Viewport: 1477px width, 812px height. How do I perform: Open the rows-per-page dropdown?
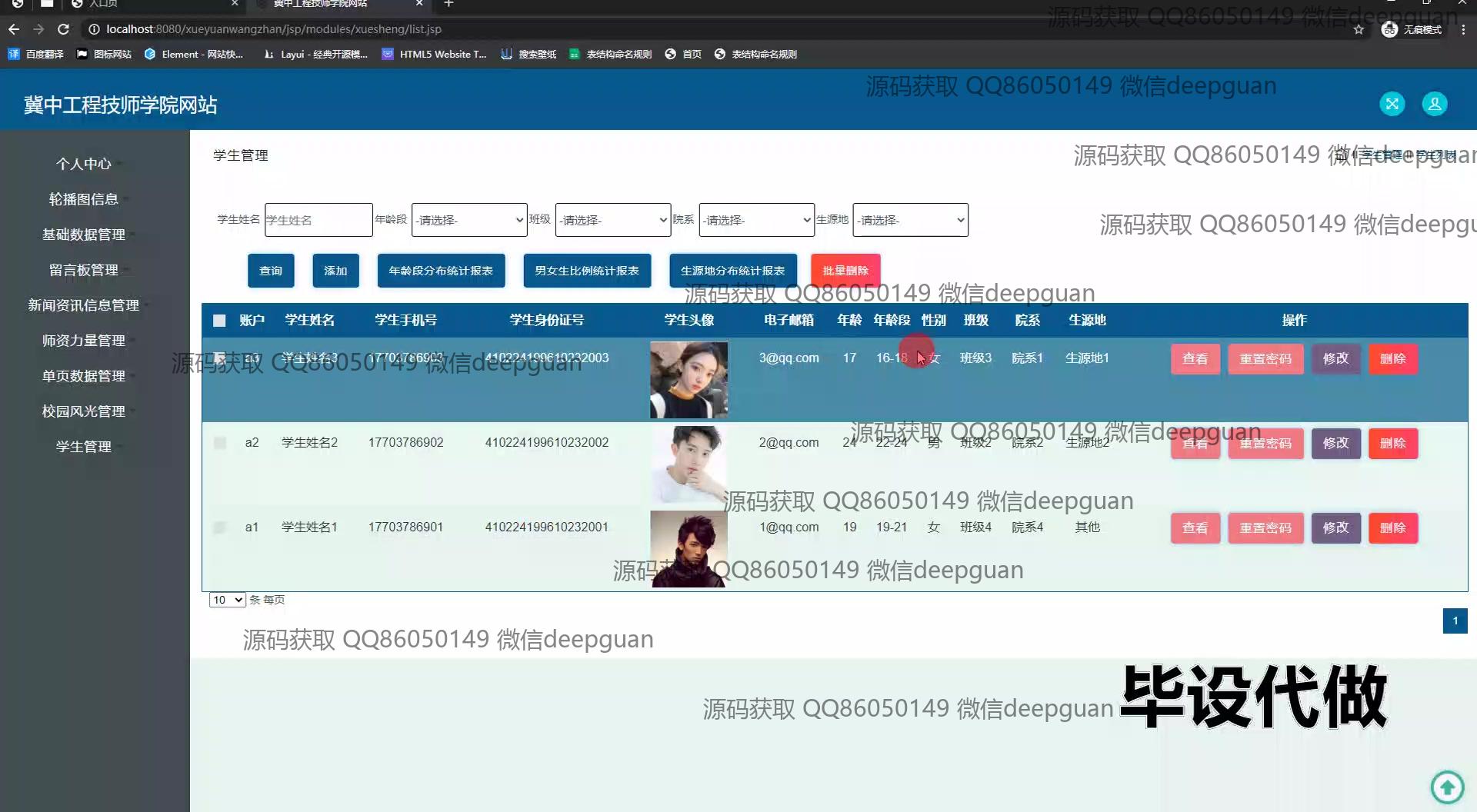pyautogui.click(x=227, y=600)
